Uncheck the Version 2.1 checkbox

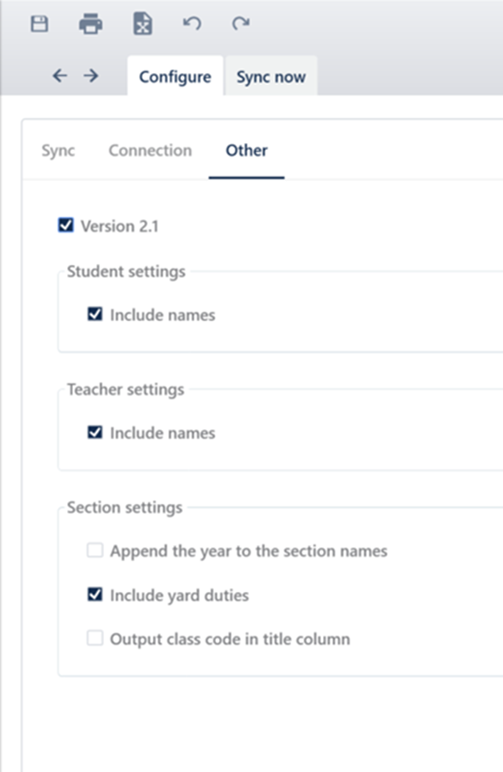click(x=65, y=225)
